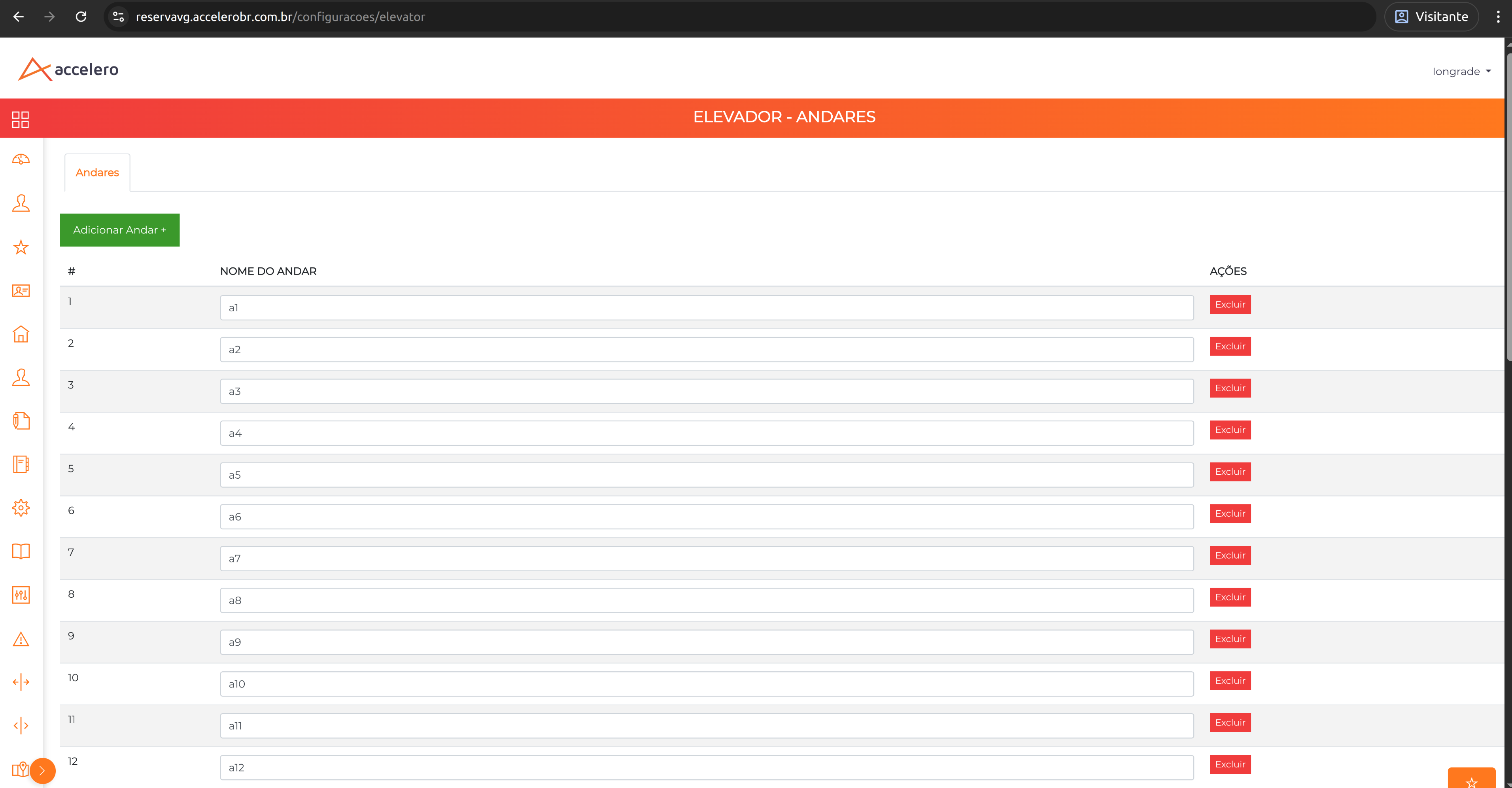The image size is (1512, 788).
Task: Open the first user profile sidebar icon
Action: [x=21, y=203]
